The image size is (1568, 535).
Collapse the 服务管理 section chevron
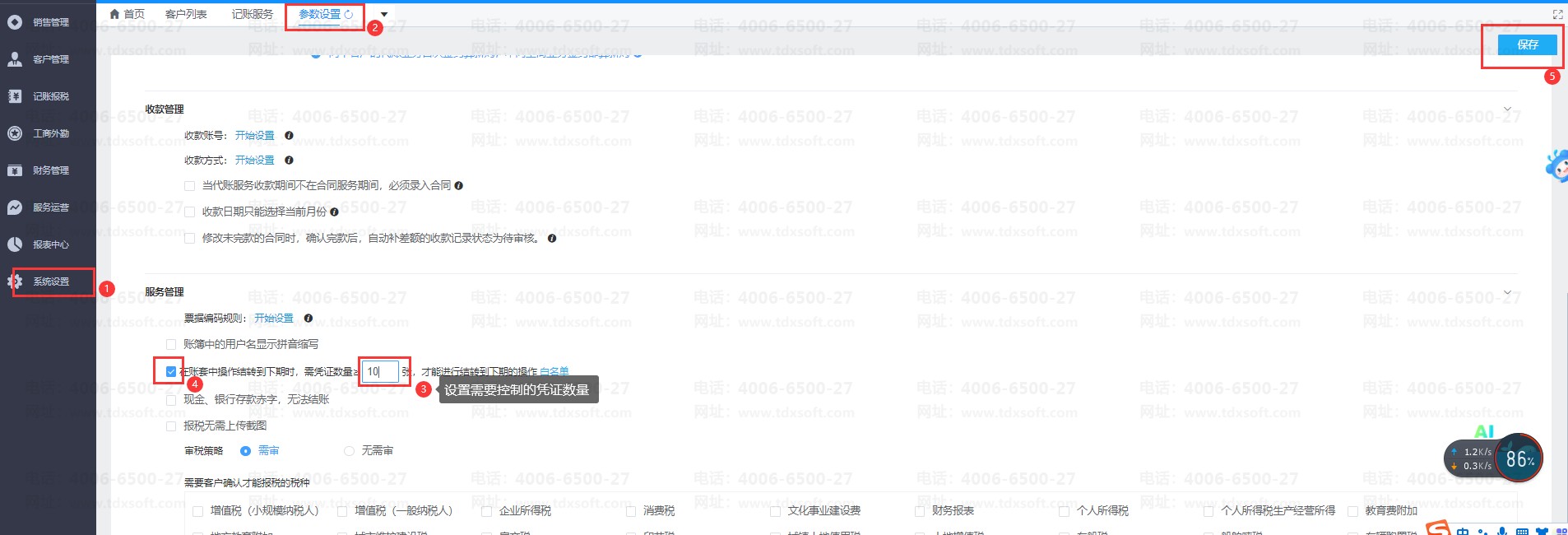pyautogui.click(x=1507, y=292)
